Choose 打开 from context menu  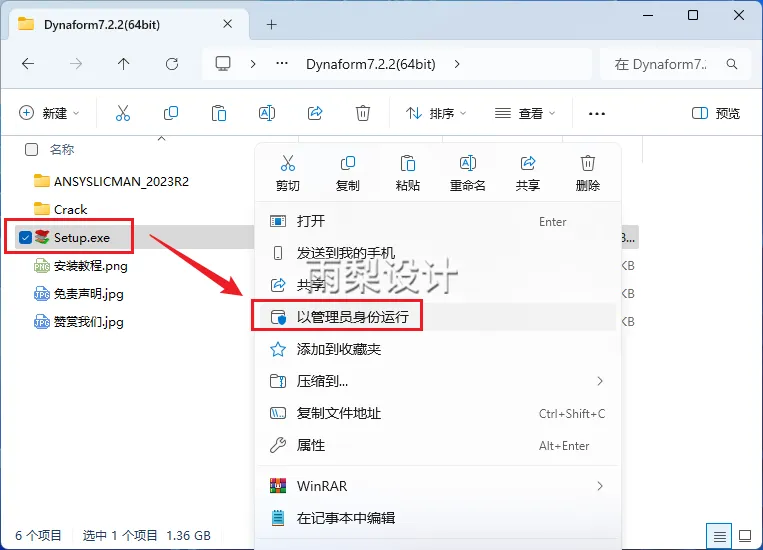[436, 221]
